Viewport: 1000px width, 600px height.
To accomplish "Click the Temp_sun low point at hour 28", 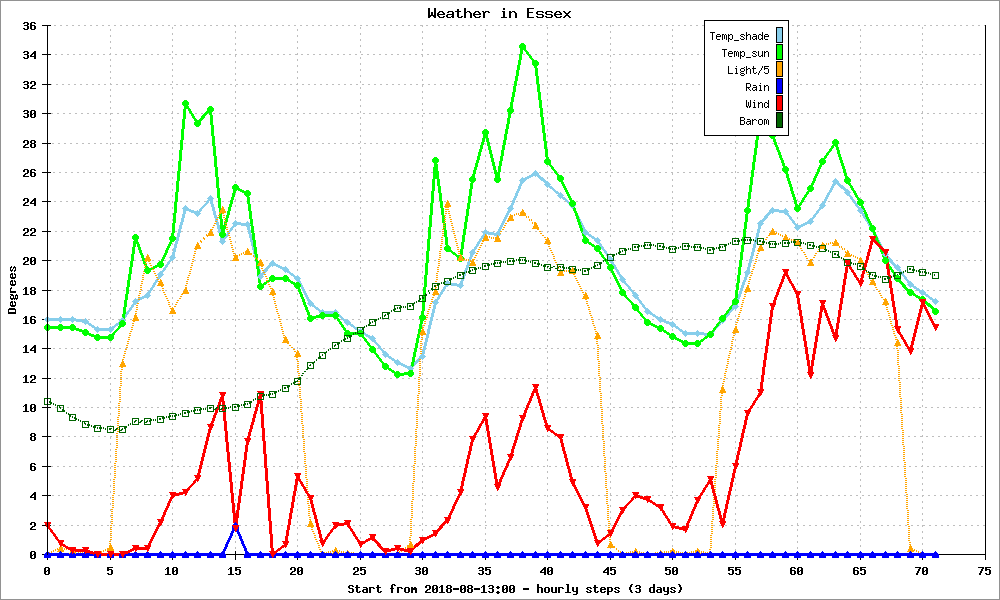I will coord(398,375).
